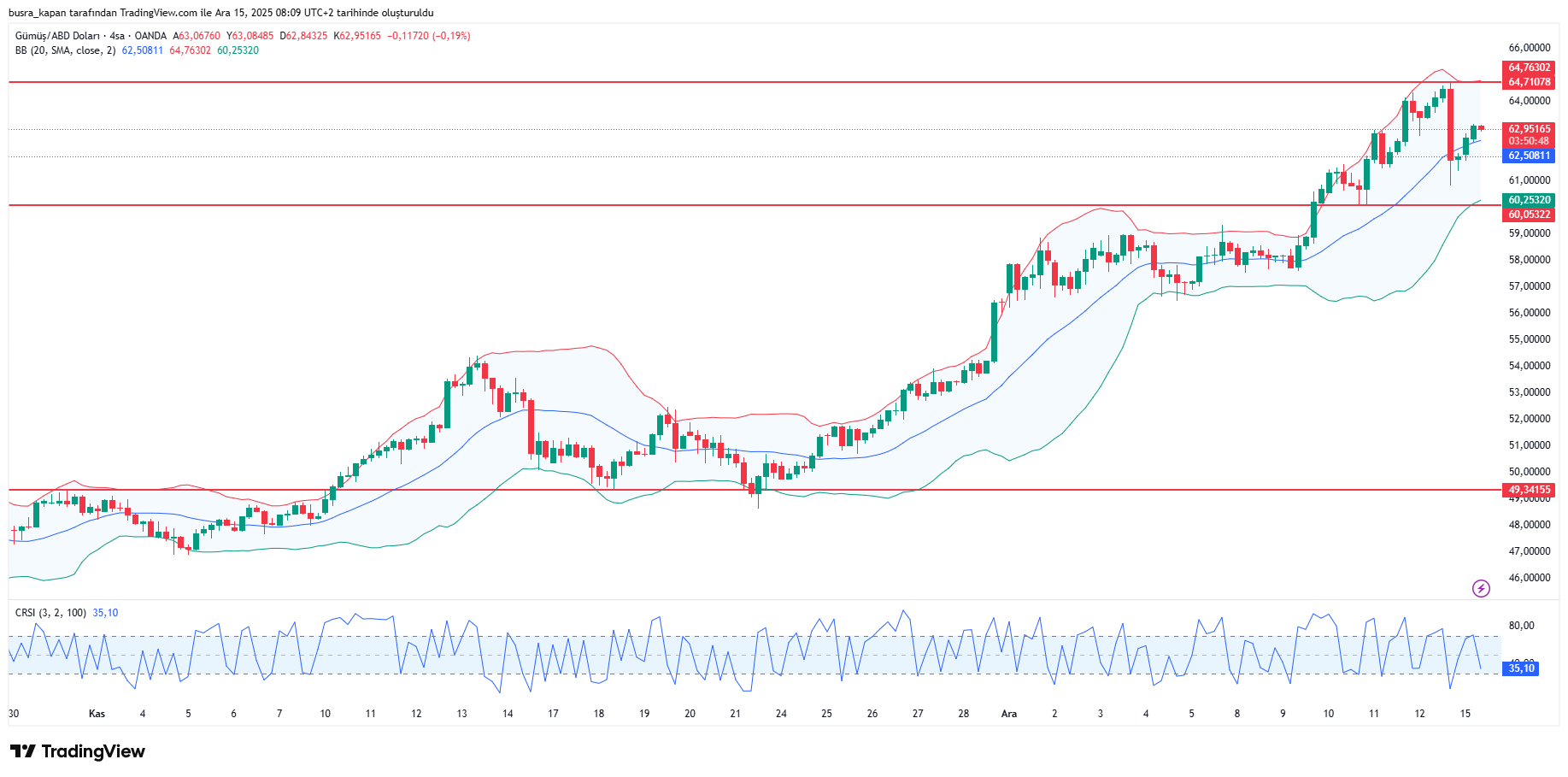Image resolution: width=1568 pixels, height=777 pixels.
Task: Click the blue CRSI value label 35,10
Action: pos(1520,668)
